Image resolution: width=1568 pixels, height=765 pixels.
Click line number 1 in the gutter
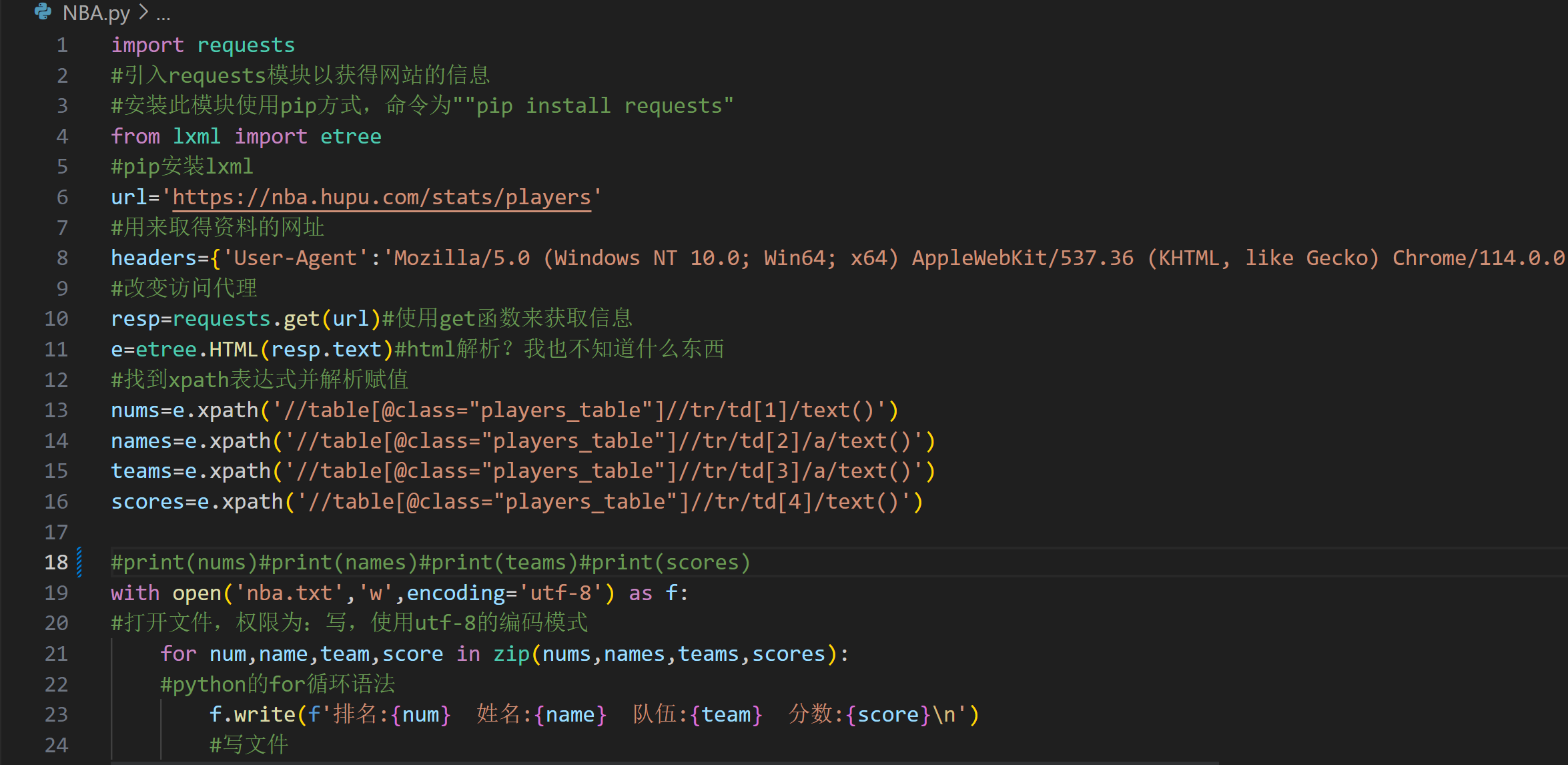pyautogui.click(x=62, y=45)
